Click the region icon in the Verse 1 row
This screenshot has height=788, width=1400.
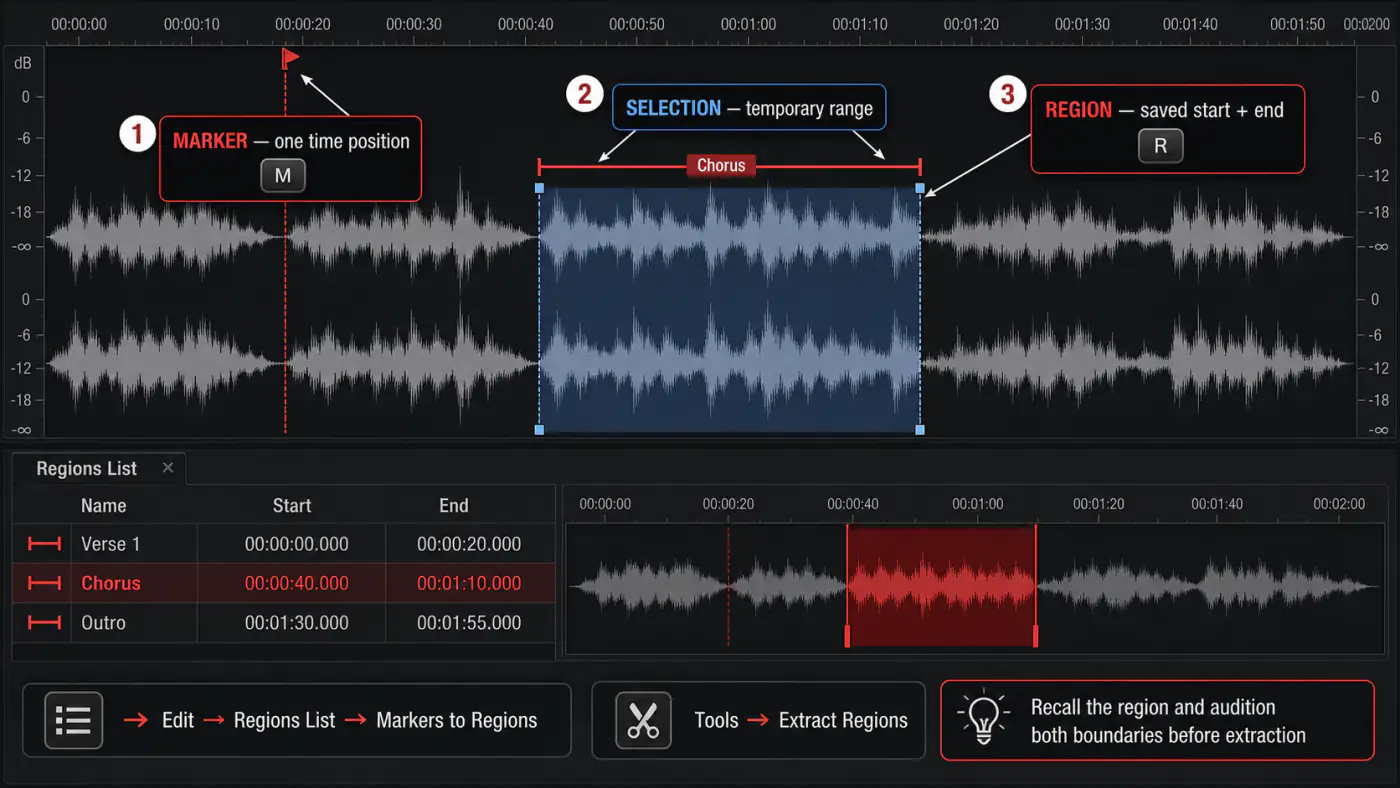44,544
